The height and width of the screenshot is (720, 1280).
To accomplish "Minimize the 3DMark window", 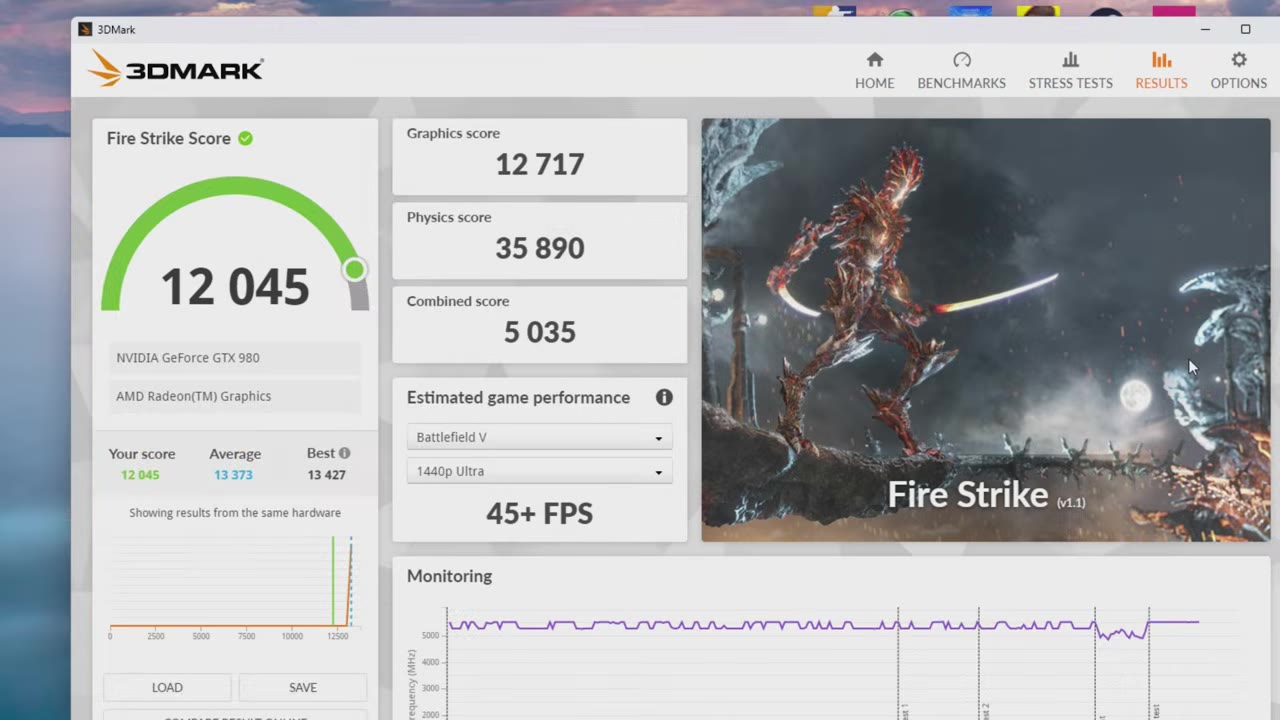I will (1205, 29).
